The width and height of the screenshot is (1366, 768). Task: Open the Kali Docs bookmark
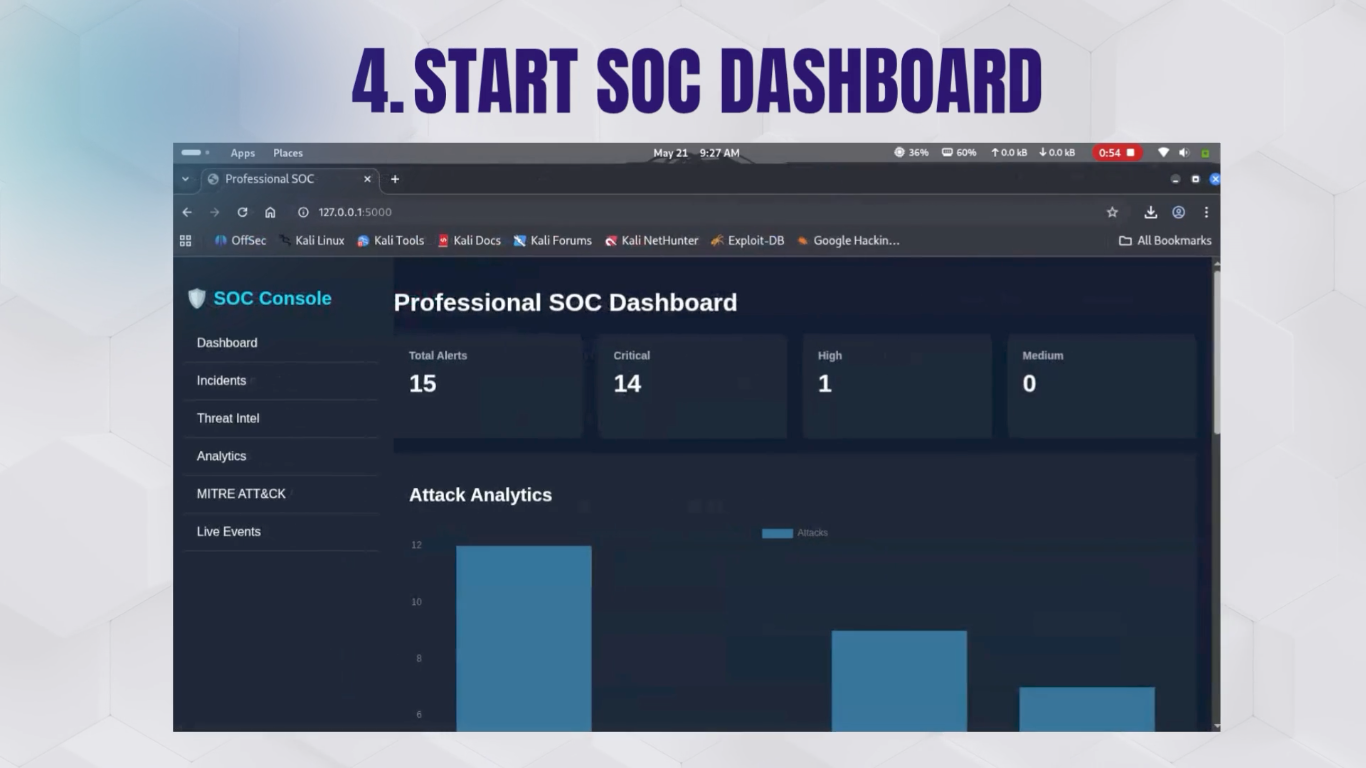pos(469,240)
